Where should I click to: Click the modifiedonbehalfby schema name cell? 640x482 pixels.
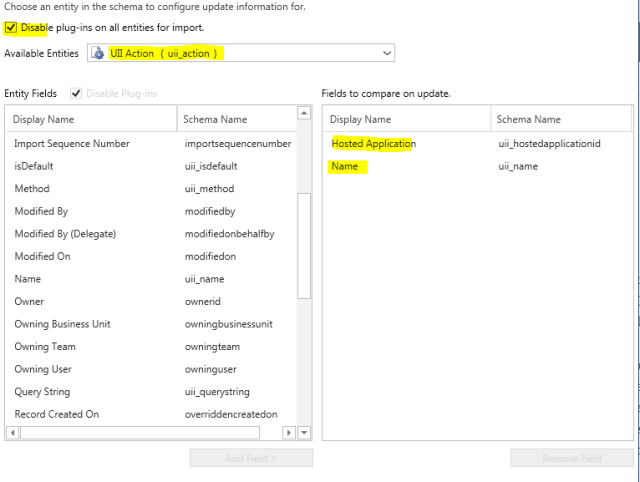click(x=229, y=234)
